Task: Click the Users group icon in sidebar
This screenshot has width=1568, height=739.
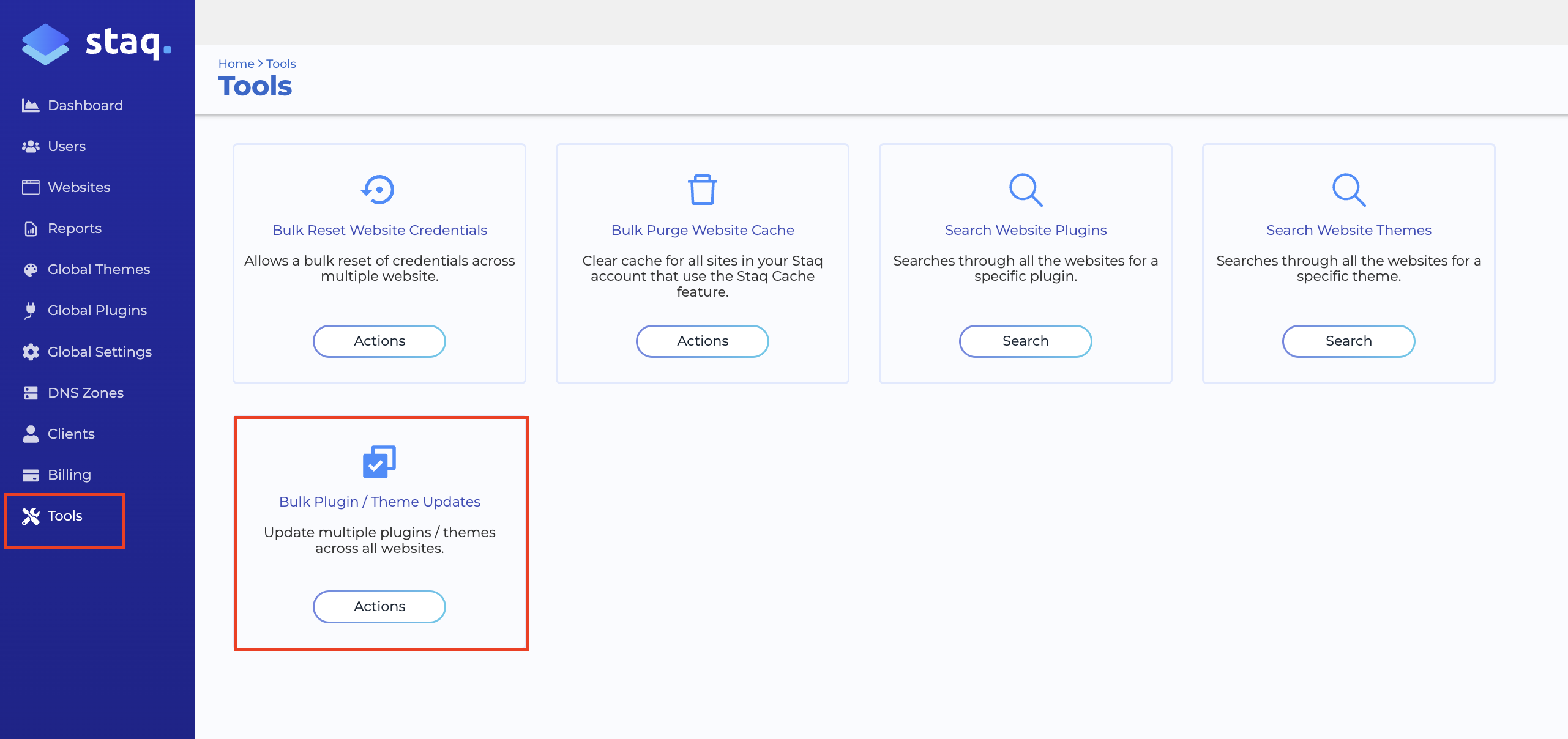Action: [x=31, y=146]
